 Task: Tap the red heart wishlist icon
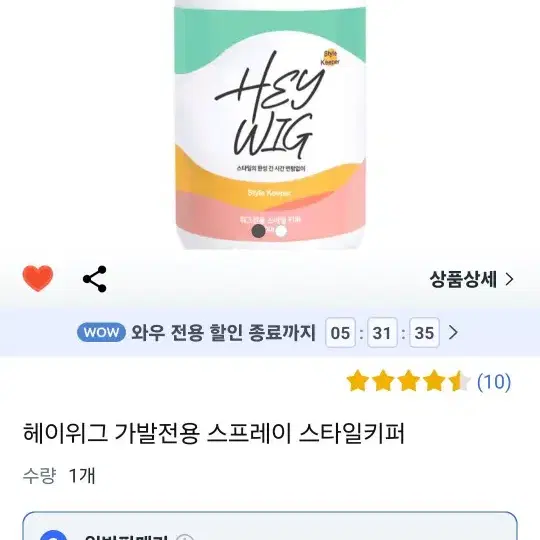click(x=38, y=278)
